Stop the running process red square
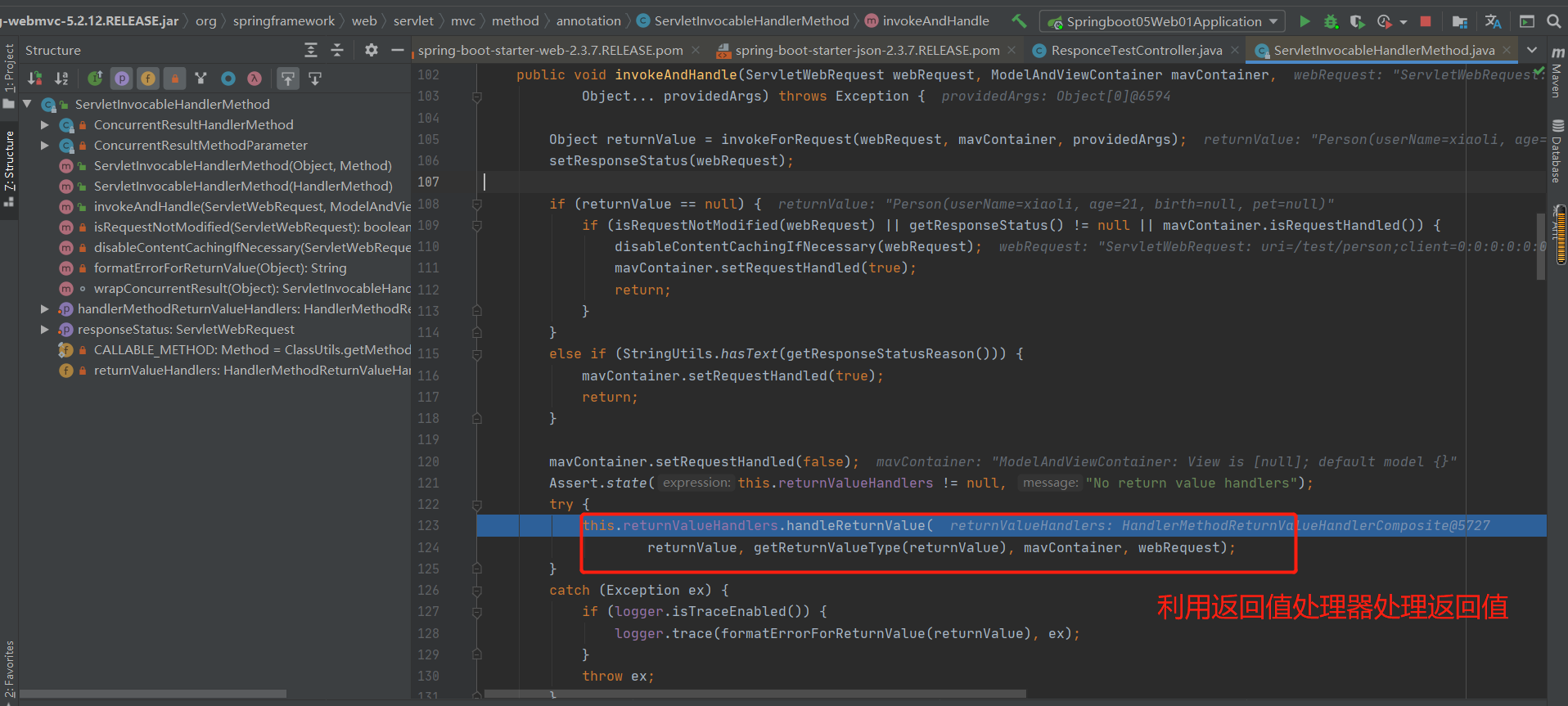 point(1426,21)
